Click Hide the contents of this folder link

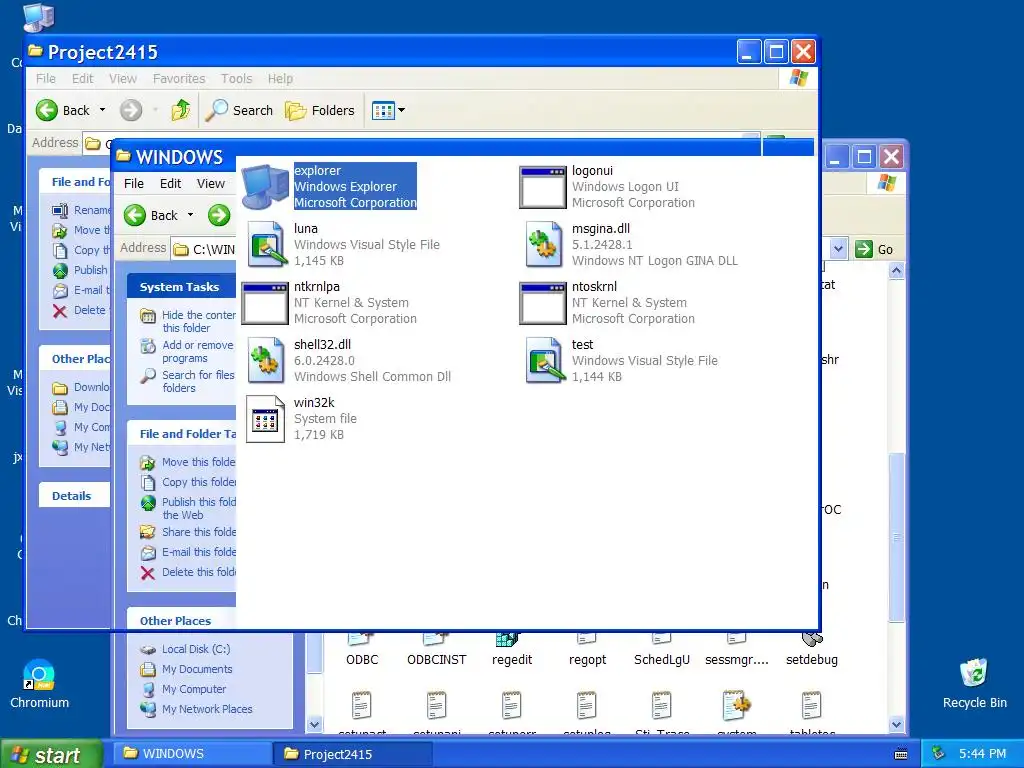199,321
